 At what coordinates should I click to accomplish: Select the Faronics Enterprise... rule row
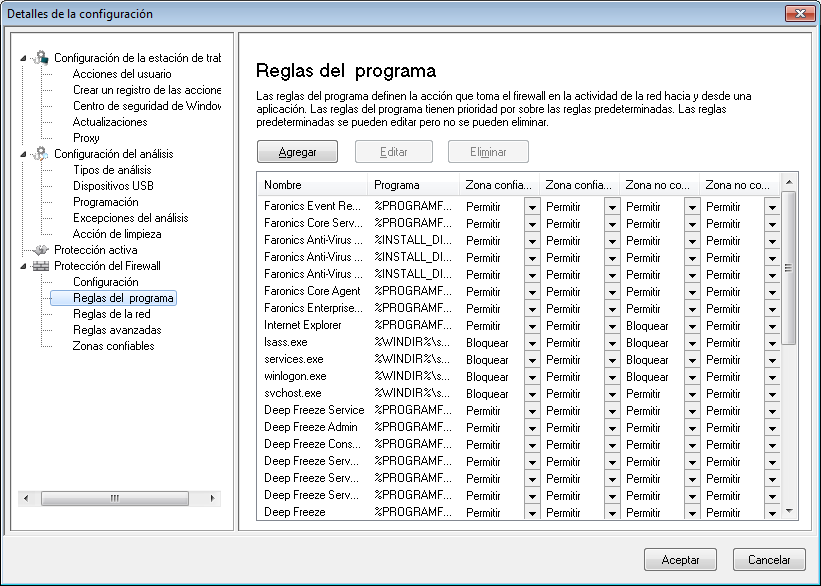(x=518, y=308)
